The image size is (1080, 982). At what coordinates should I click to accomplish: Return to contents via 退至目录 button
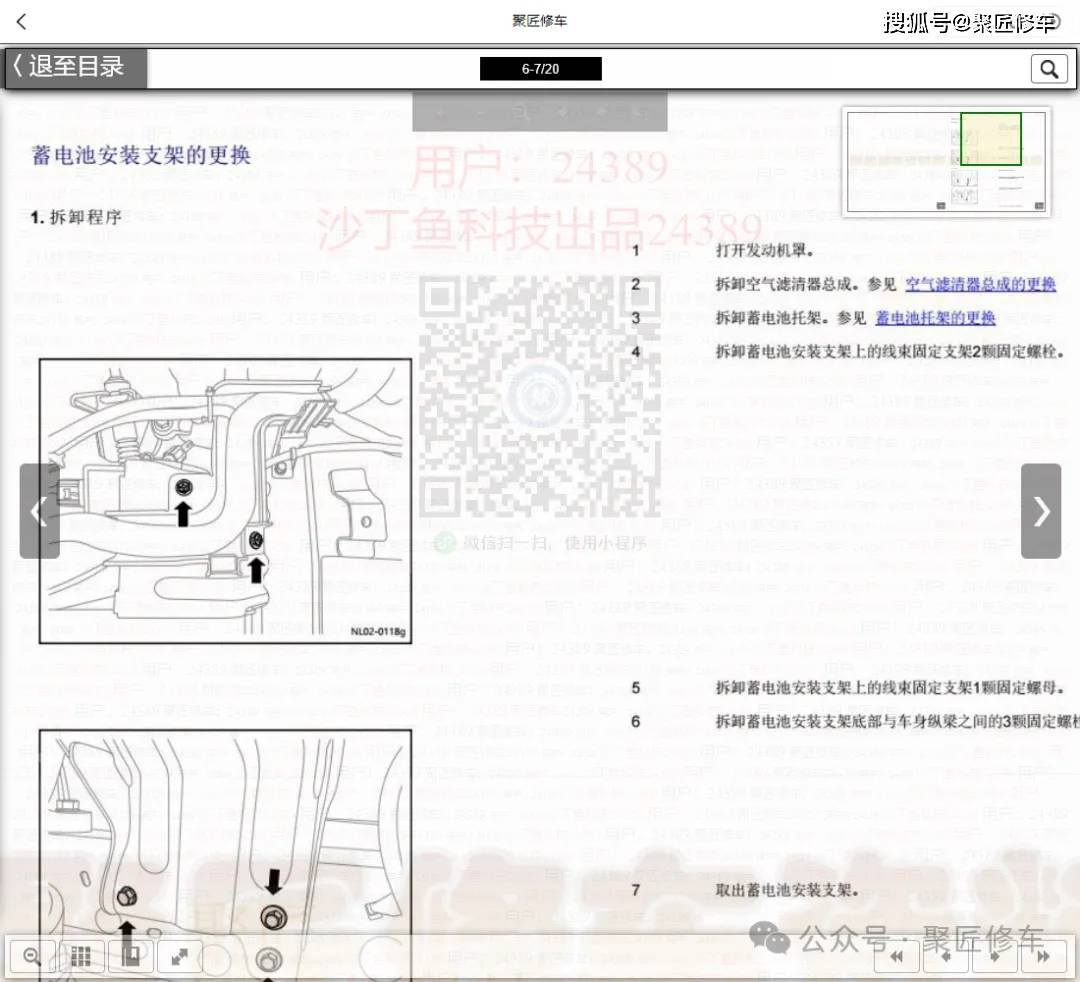point(76,68)
